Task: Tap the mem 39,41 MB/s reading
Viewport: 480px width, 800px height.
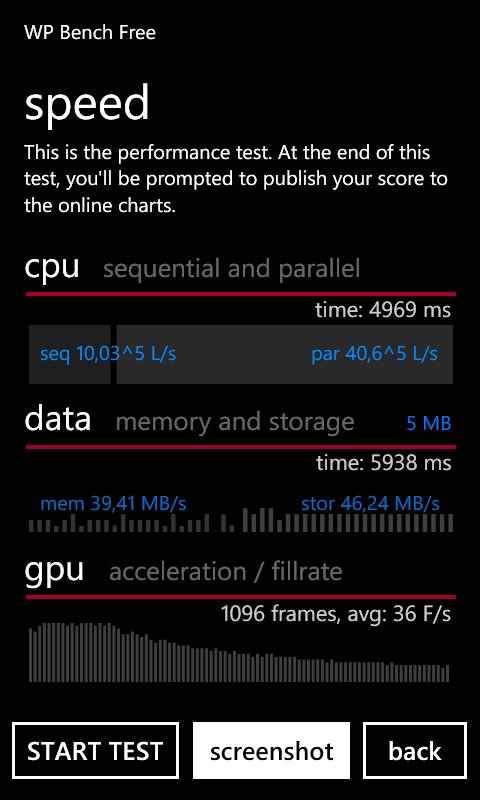Action: coord(113,504)
